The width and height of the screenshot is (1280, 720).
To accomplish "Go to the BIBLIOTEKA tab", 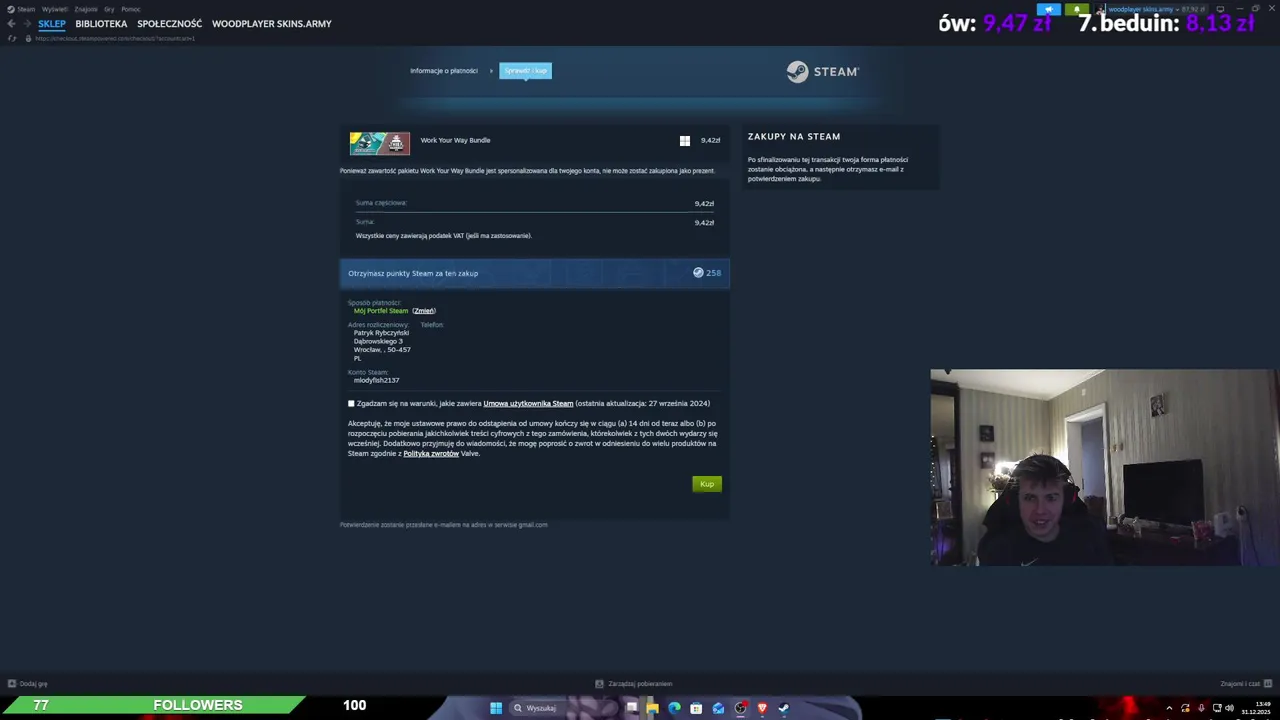I will [x=101, y=24].
